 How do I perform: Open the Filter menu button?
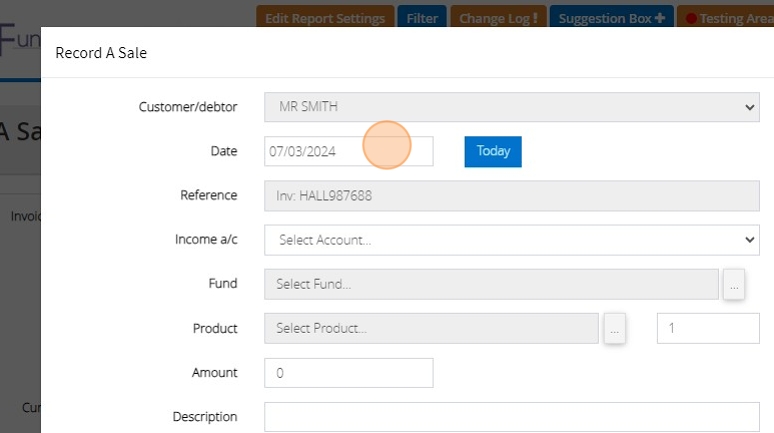tap(422, 19)
